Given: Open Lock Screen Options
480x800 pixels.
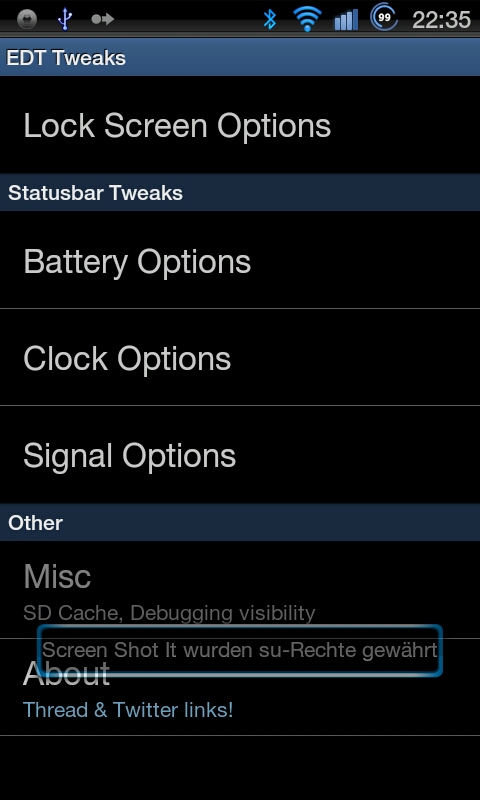Looking at the screenshot, I should [240, 125].
